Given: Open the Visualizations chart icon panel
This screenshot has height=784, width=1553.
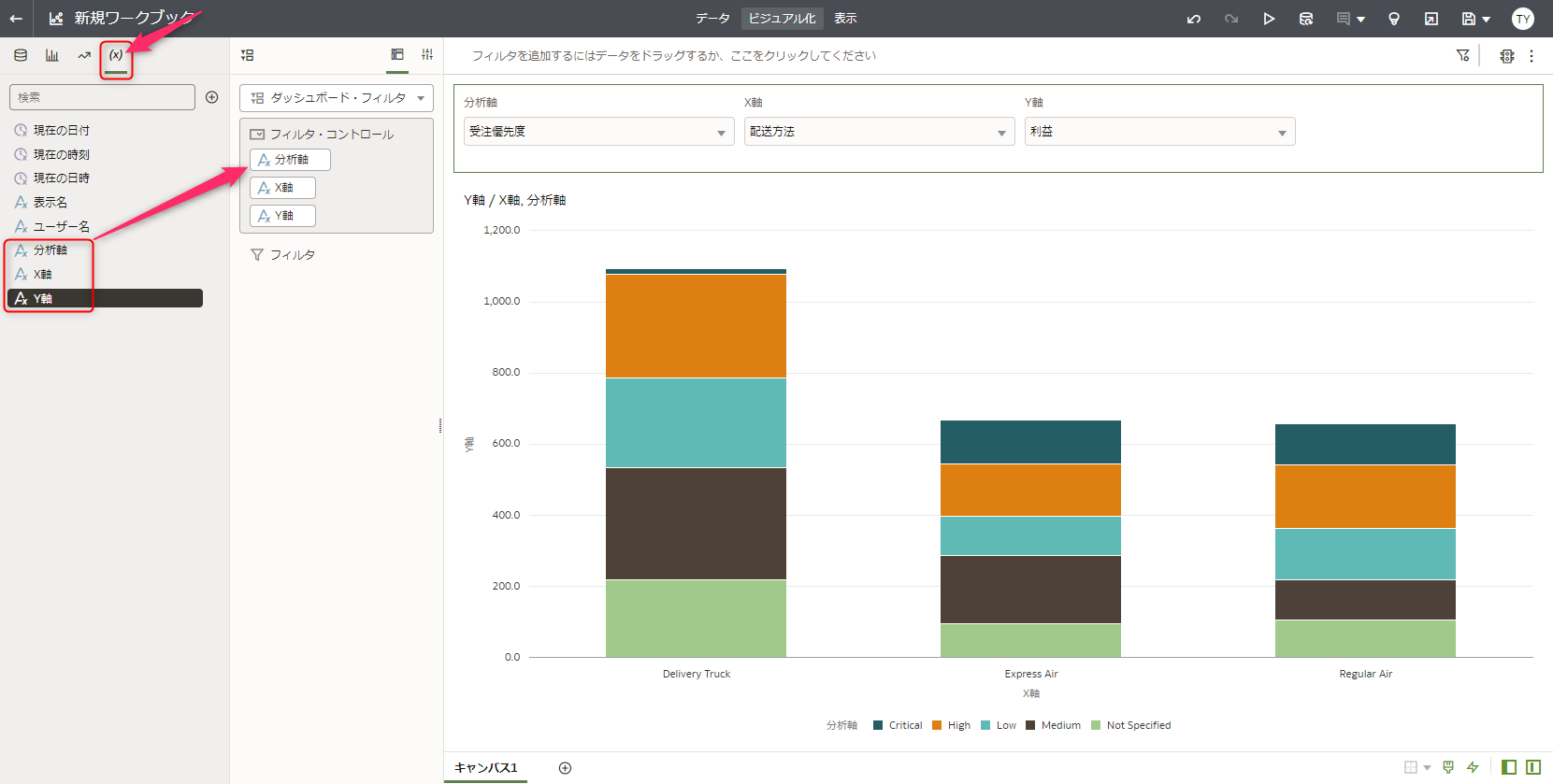Looking at the screenshot, I should 52,55.
